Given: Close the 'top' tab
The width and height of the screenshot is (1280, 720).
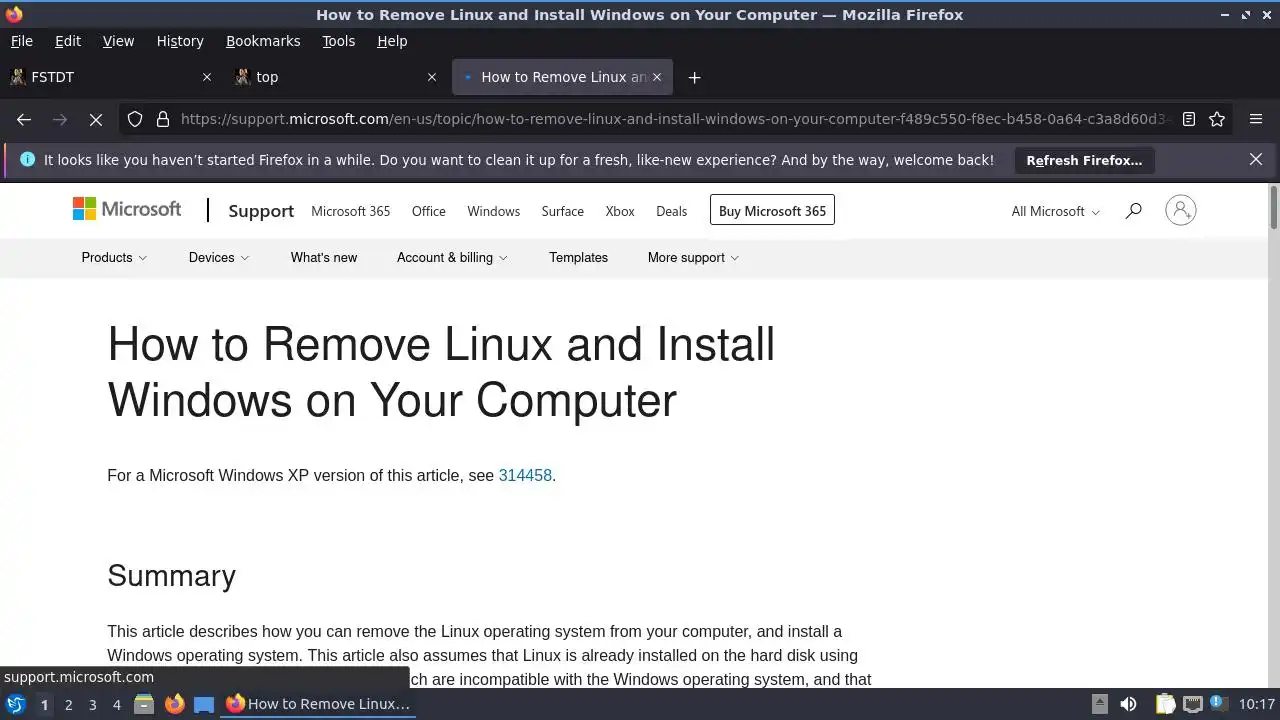Looking at the screenshot, I should [432, 77].
